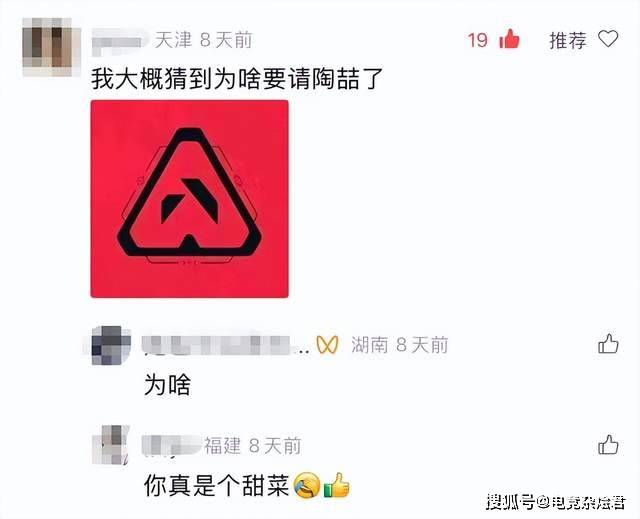Tap the heart icon next to 推荐

(608, 39)
